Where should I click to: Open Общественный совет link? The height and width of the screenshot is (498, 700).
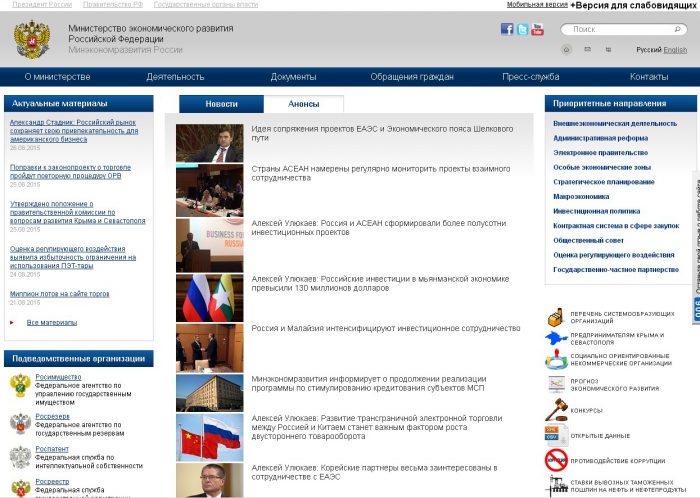point(588,240)
